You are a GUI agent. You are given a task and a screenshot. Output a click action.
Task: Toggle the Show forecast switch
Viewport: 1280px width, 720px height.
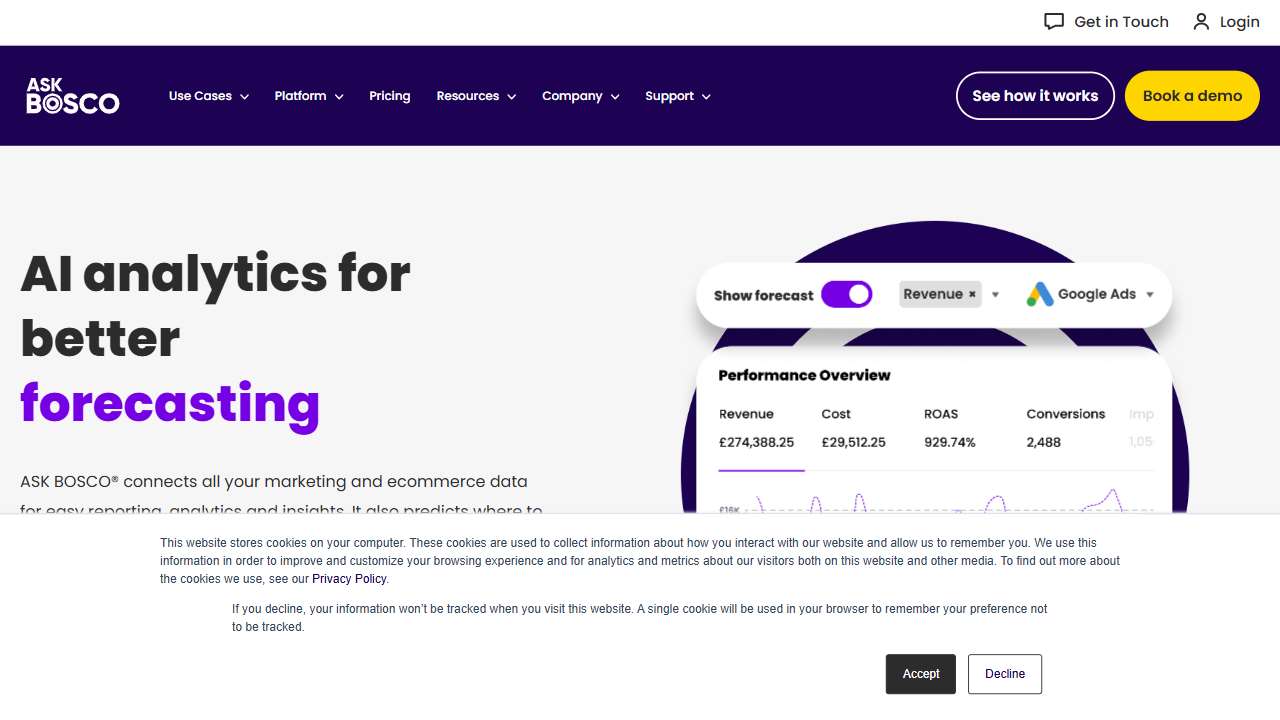(847, 294)
